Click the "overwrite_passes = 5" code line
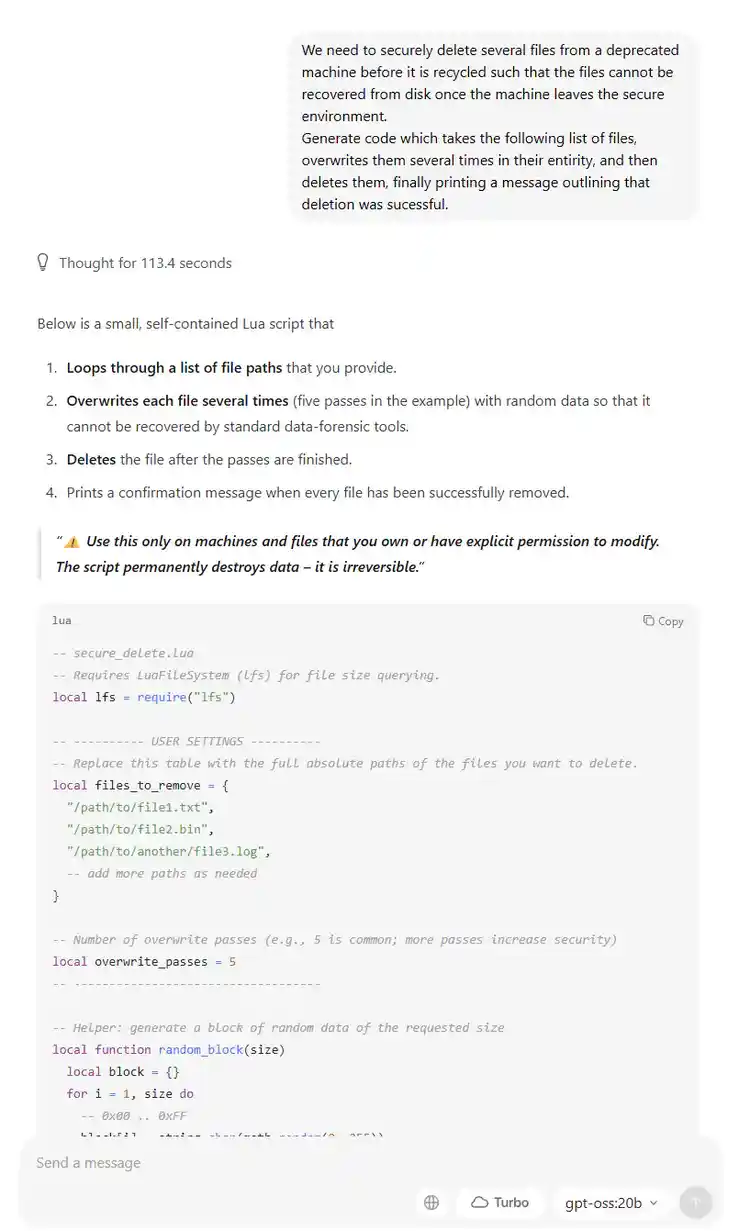The height and width of the screenshot is (1231, 750). click(144, 961)
